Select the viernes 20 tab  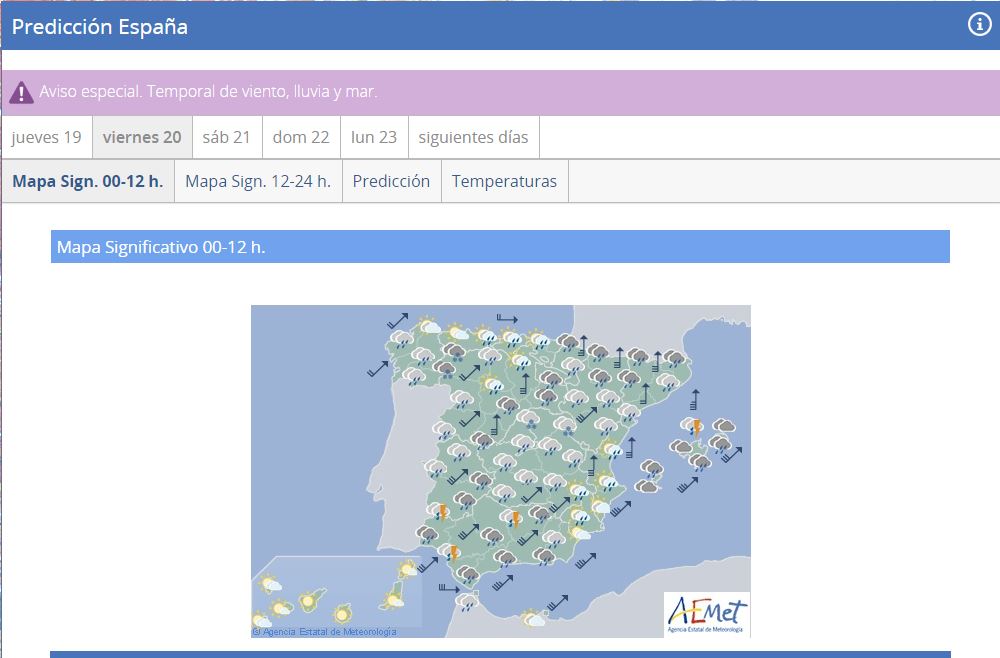pyautogui.click(x=142, y=137)
